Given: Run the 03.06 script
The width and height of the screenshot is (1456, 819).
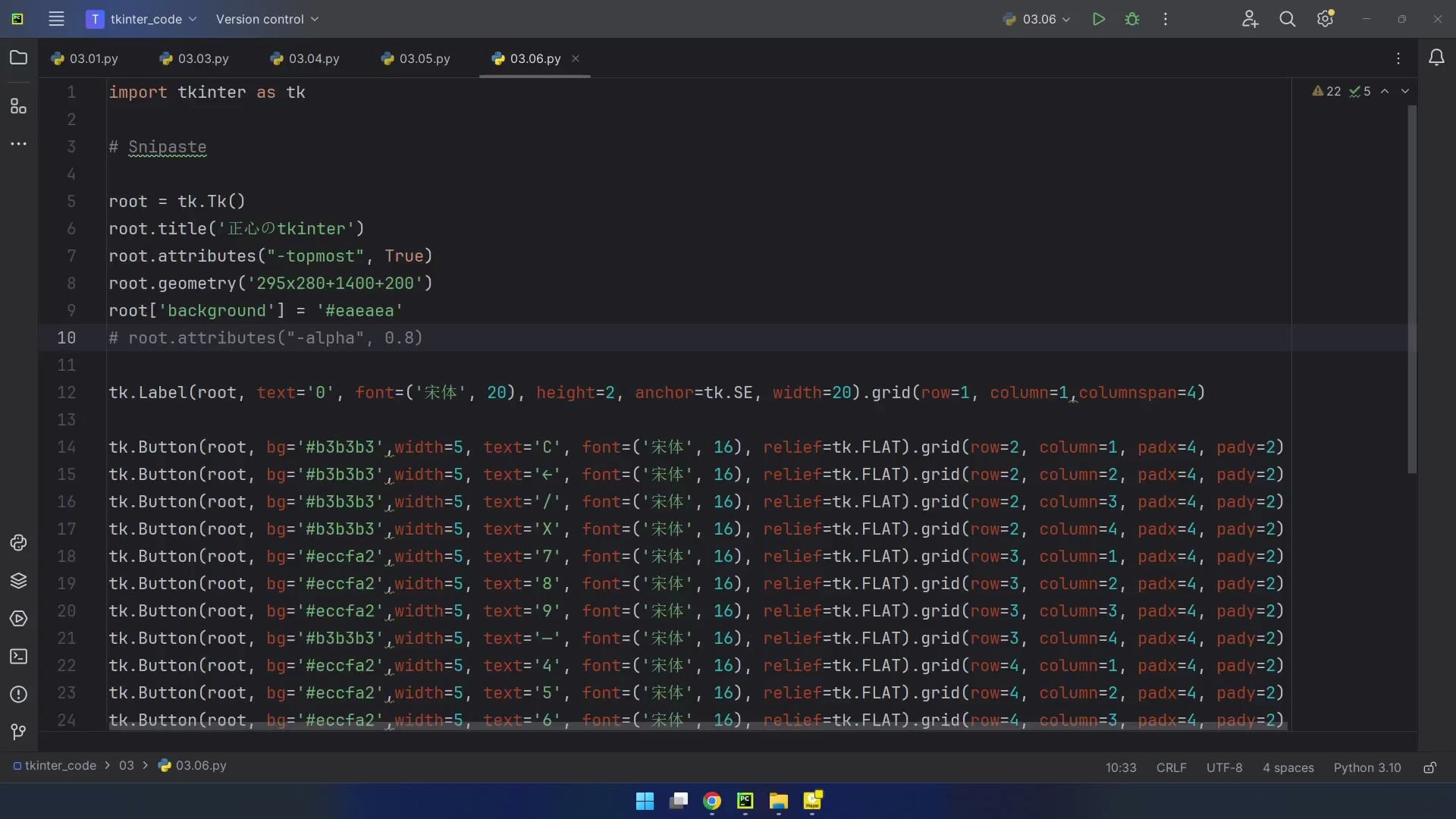Looking at the screenshot, I should tap(1099, 19).
